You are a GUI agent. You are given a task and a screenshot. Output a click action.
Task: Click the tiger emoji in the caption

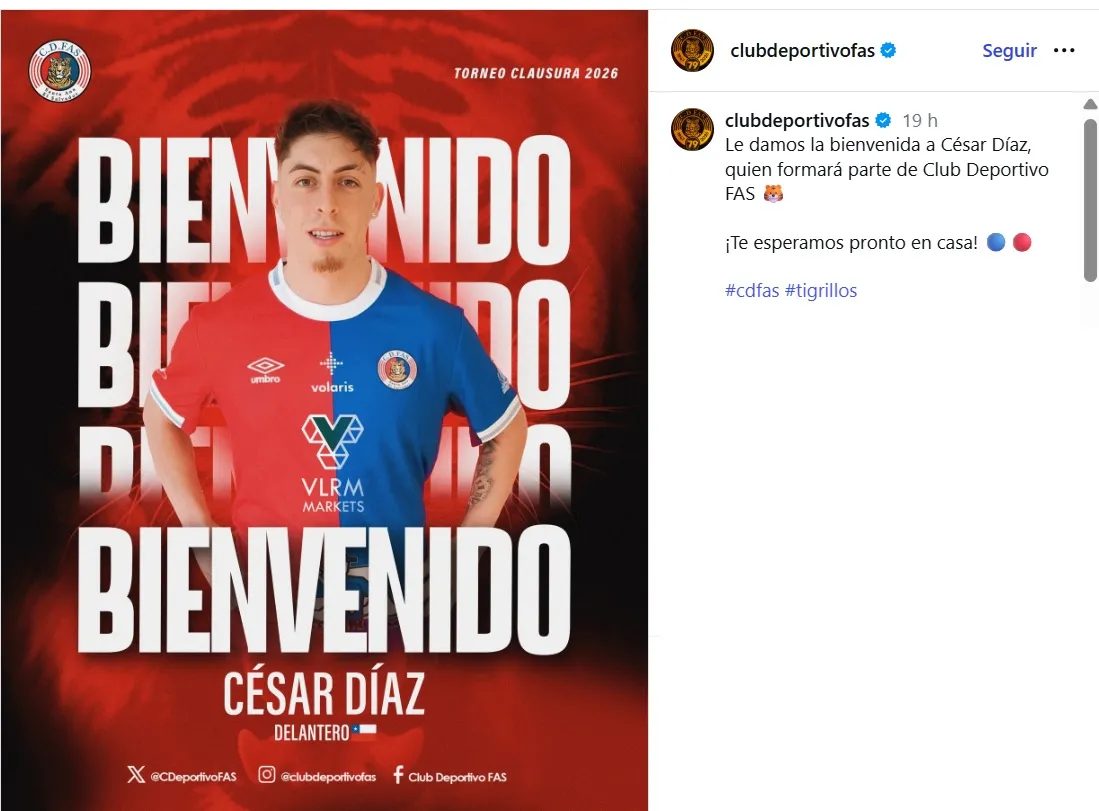click(773, 193)
